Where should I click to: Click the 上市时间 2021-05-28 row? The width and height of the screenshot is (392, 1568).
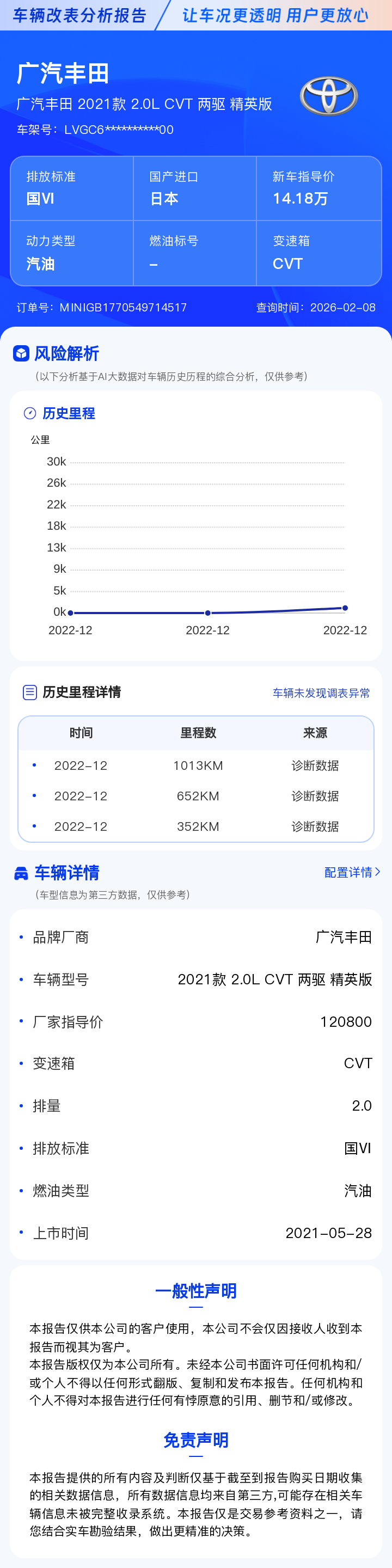[196, 1233]
